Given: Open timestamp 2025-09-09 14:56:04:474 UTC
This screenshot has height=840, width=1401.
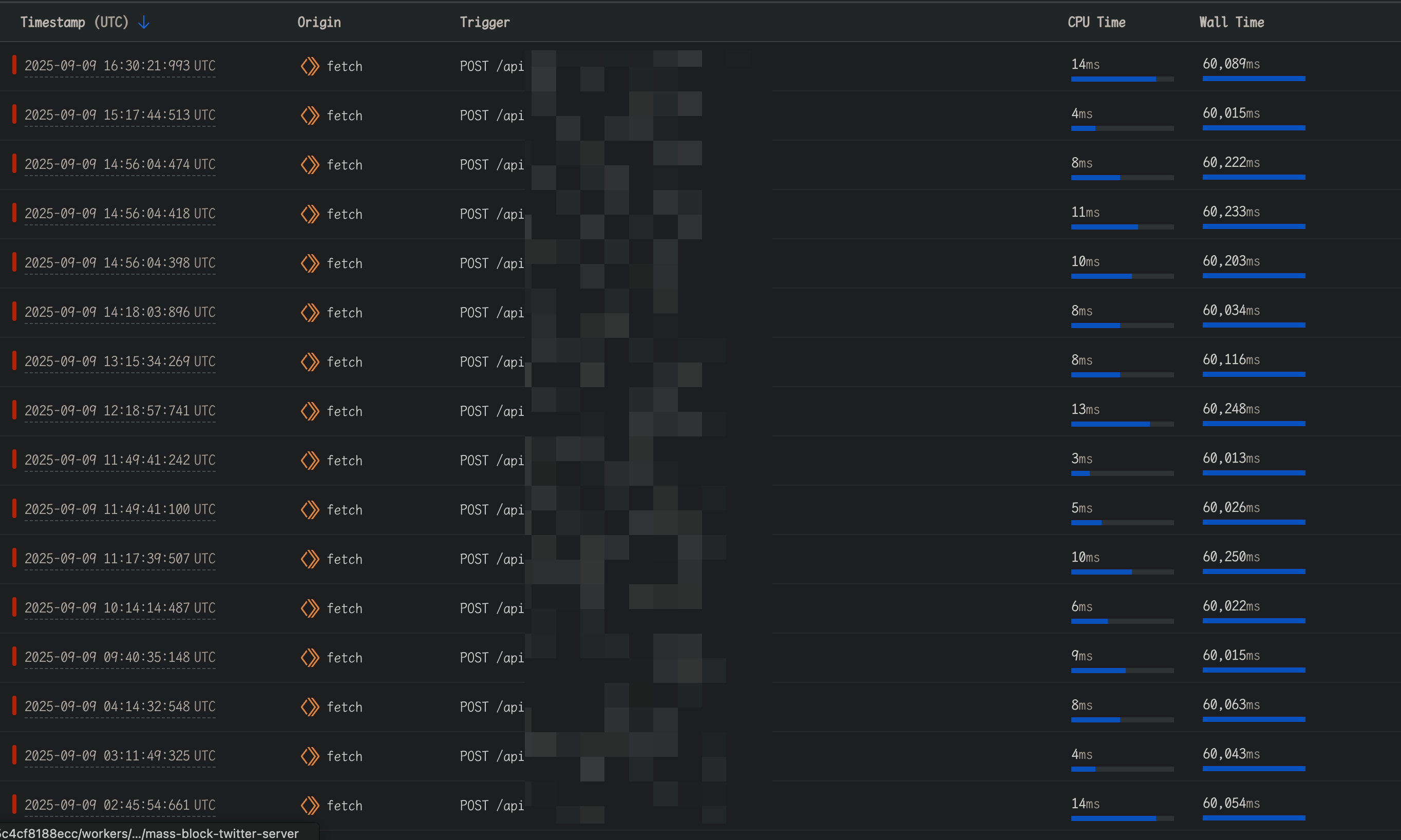Looking at the screenshot, I should click(120, 164).
